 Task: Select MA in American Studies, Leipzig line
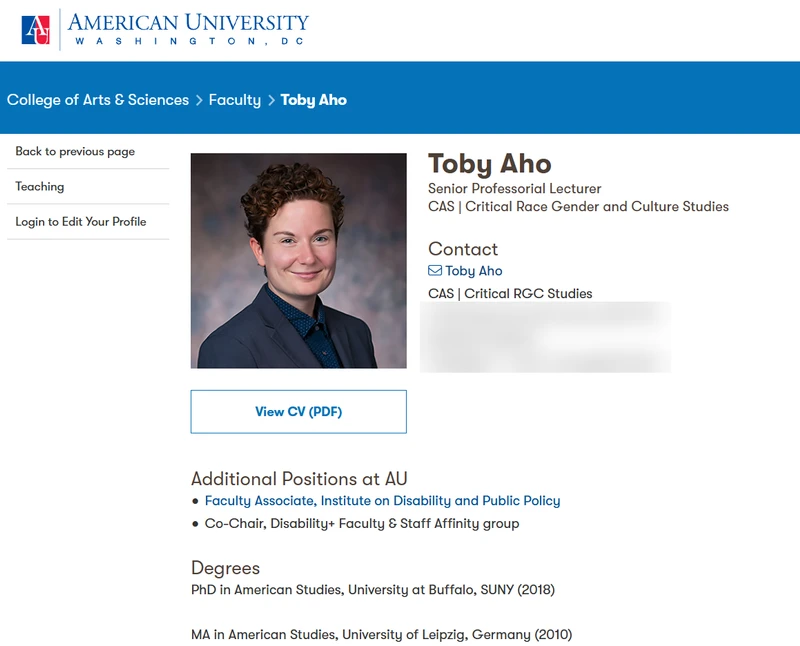tap(382, 635)
